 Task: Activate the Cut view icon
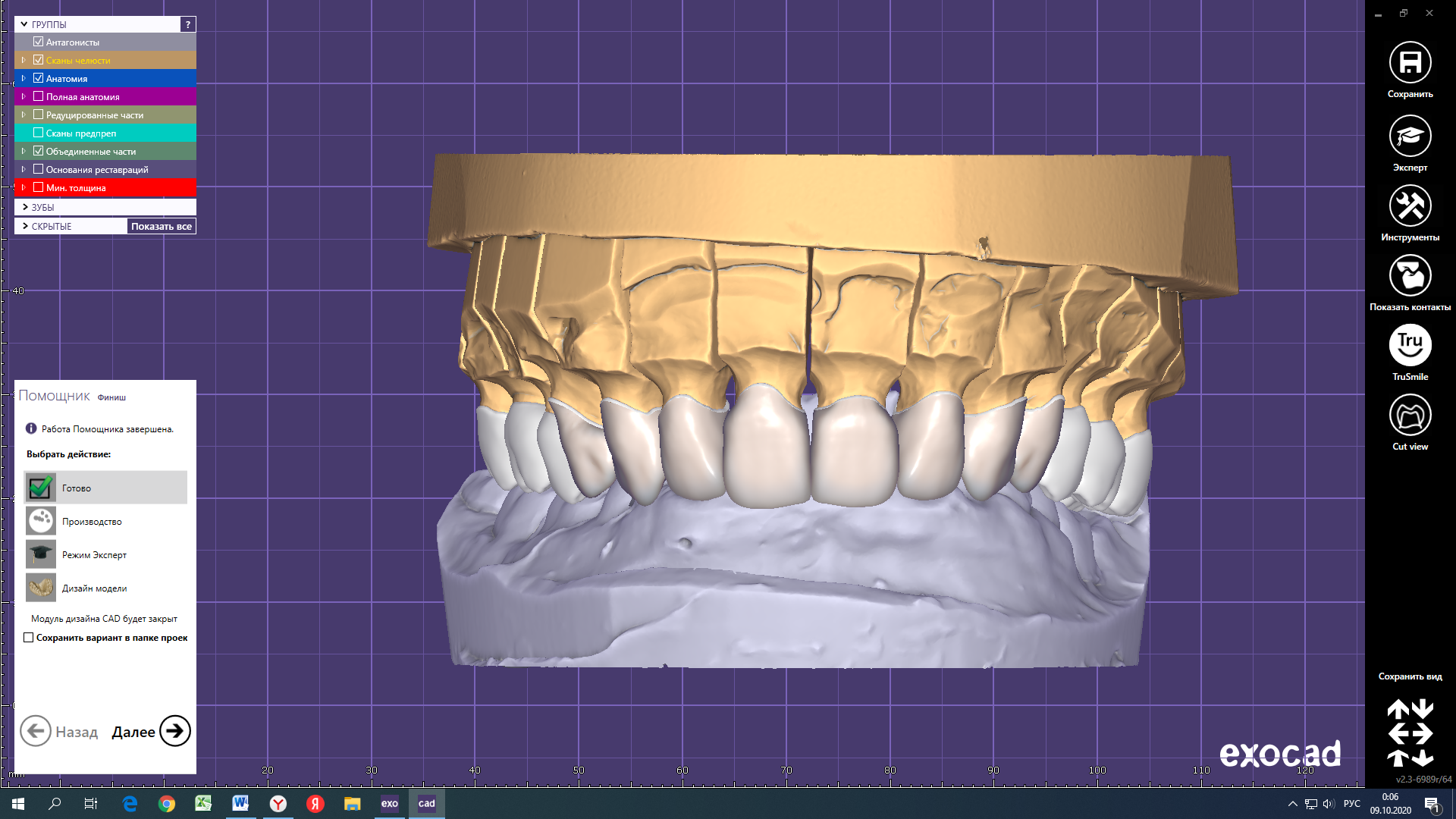pos(1410,416)
